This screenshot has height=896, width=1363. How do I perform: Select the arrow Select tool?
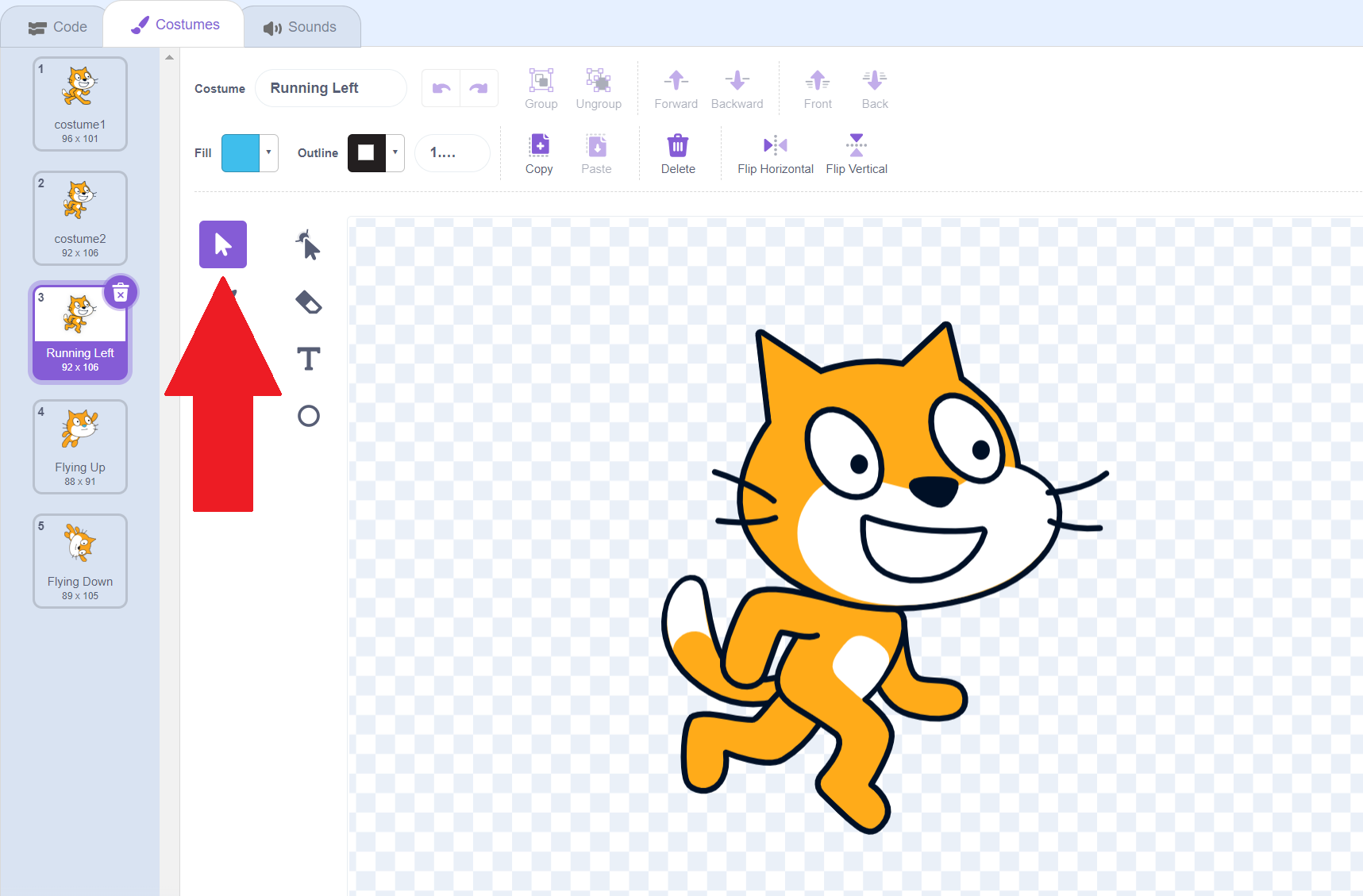(223, 244)
